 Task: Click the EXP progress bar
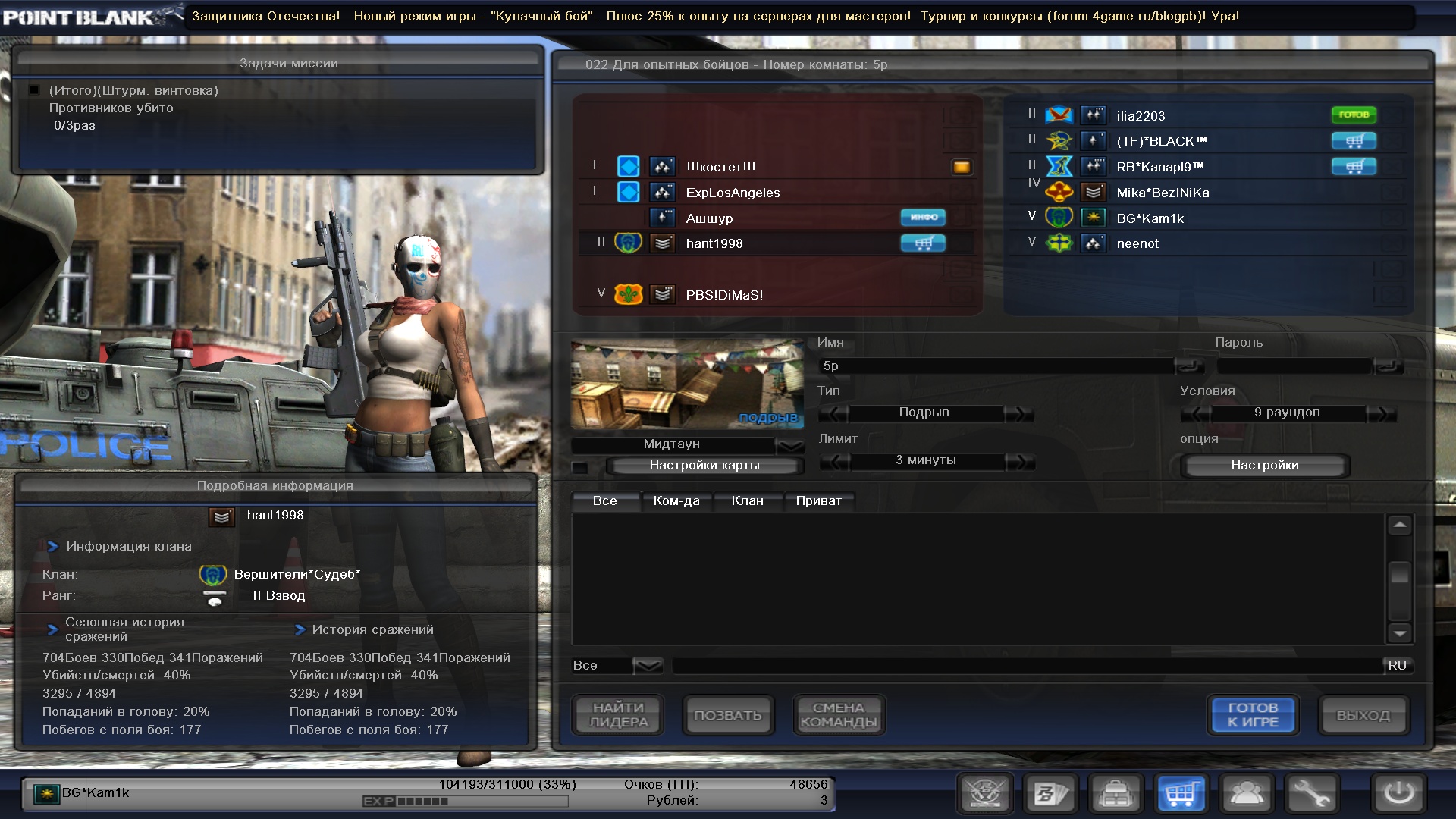coord(466,801)
